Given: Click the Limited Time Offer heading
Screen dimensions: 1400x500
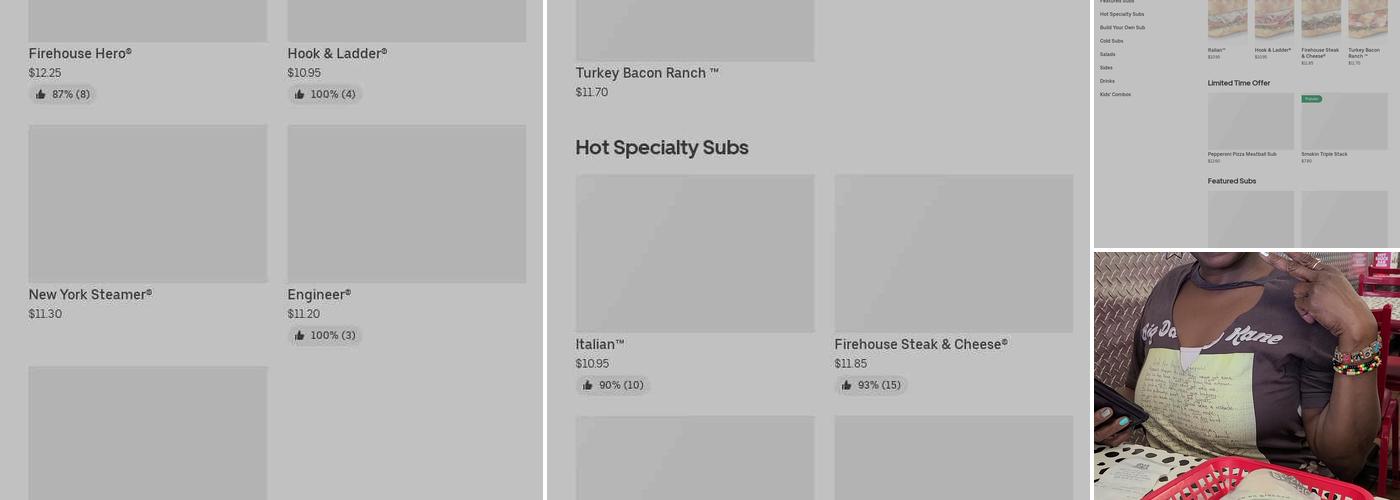Looking at the screenshot, I should [x=1239, y=83].
